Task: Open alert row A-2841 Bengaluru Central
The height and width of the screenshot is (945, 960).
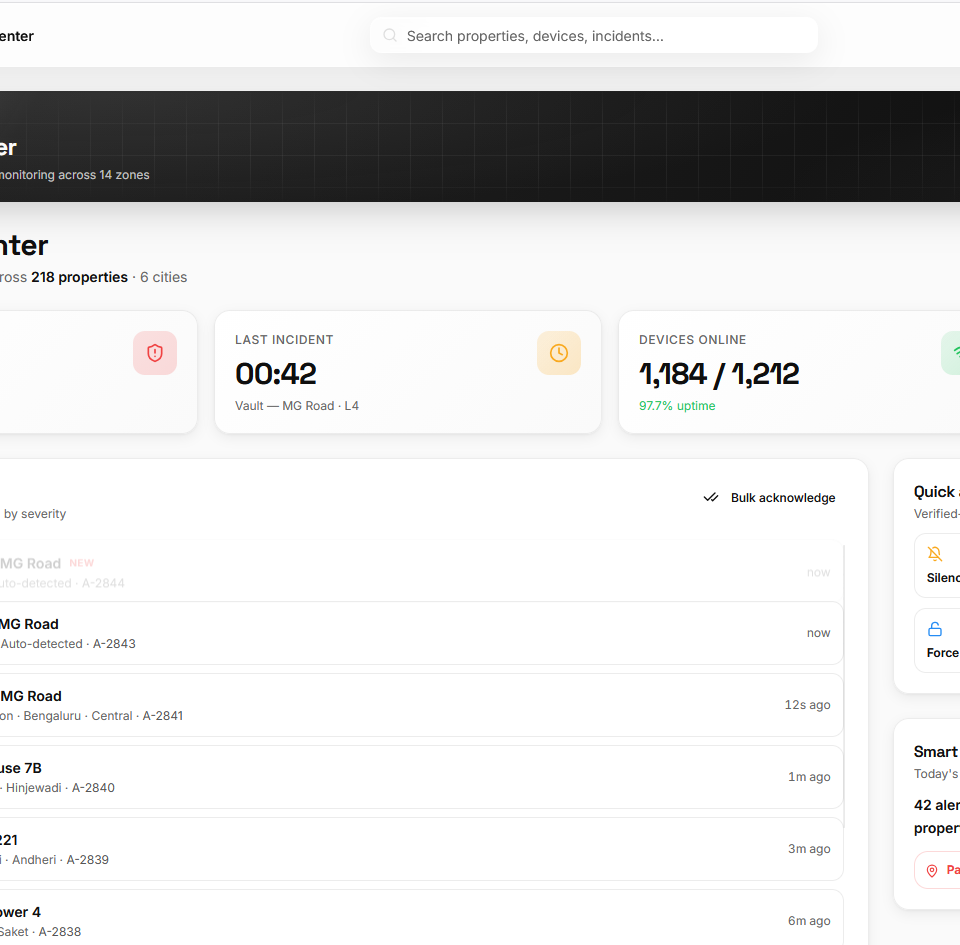Action: coord(421,705)
